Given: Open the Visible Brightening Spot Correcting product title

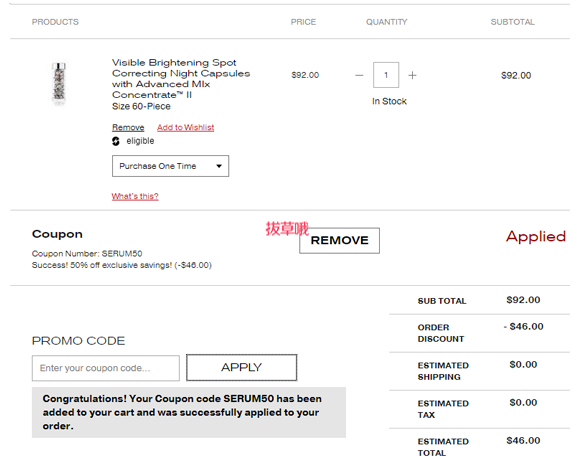Looking at the screenshot, I should tap(181, 79).
